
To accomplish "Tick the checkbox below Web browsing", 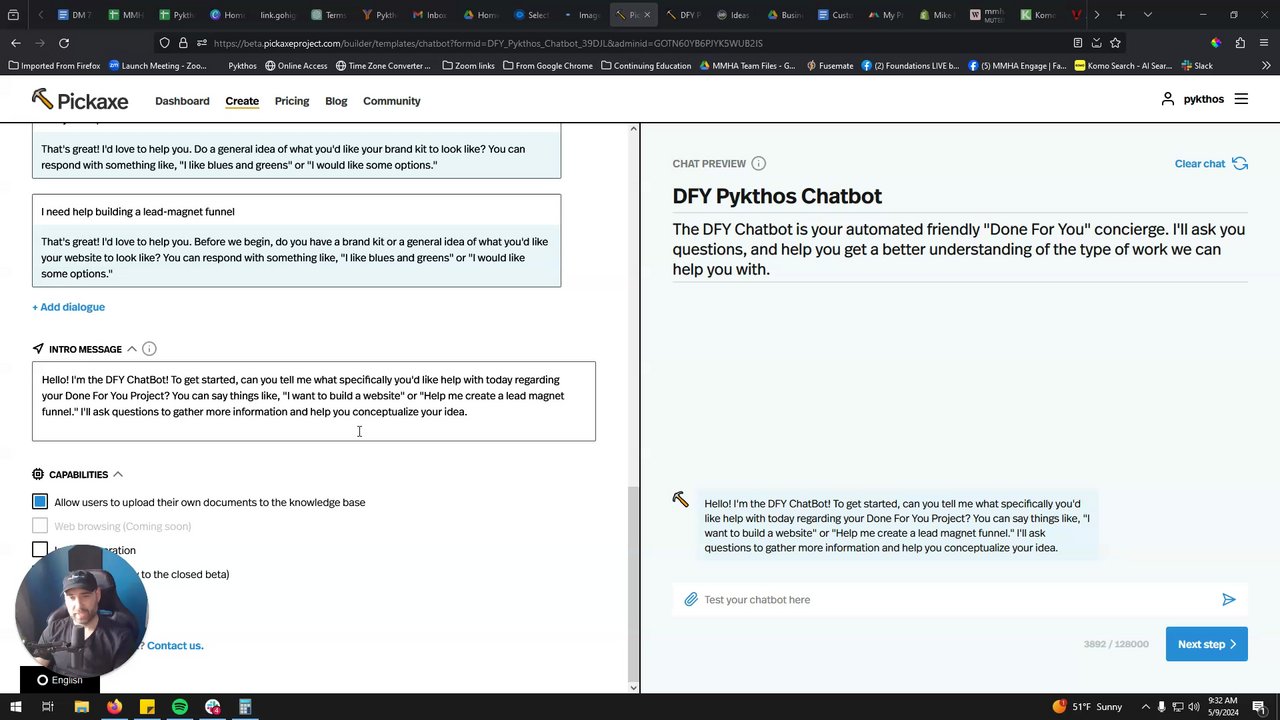I will pyautogui.click(x=40, y=550).
